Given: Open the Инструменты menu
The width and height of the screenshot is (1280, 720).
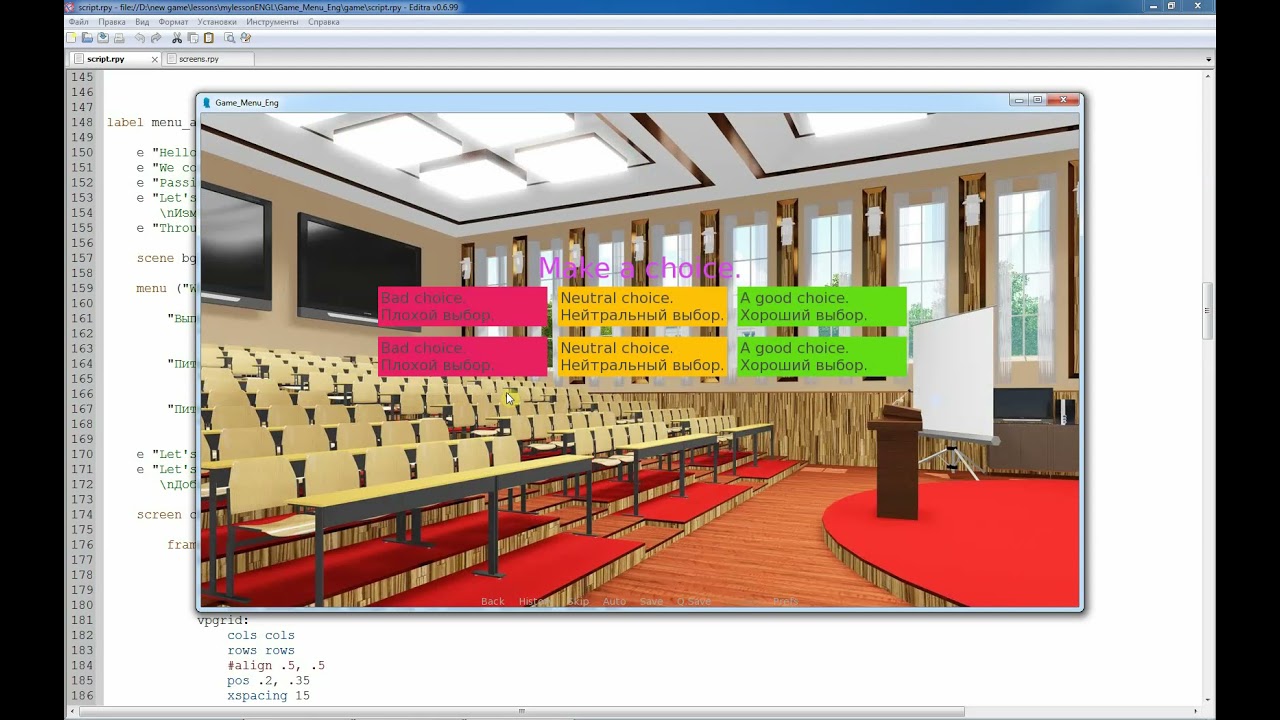Looking at the screenshot, I should click(272, 21).
